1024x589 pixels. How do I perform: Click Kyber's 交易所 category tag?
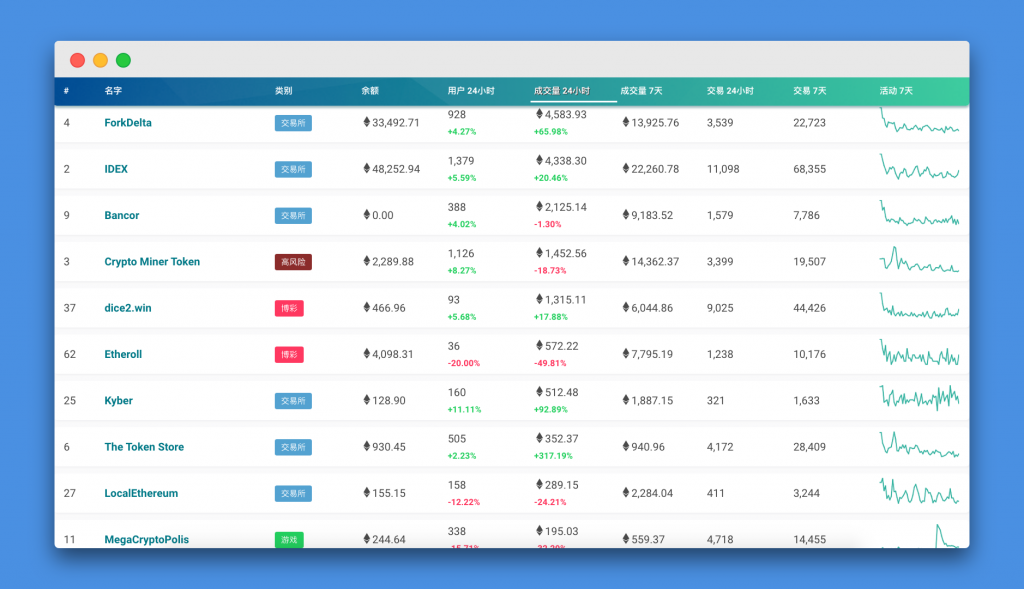[x=293, y=401]
